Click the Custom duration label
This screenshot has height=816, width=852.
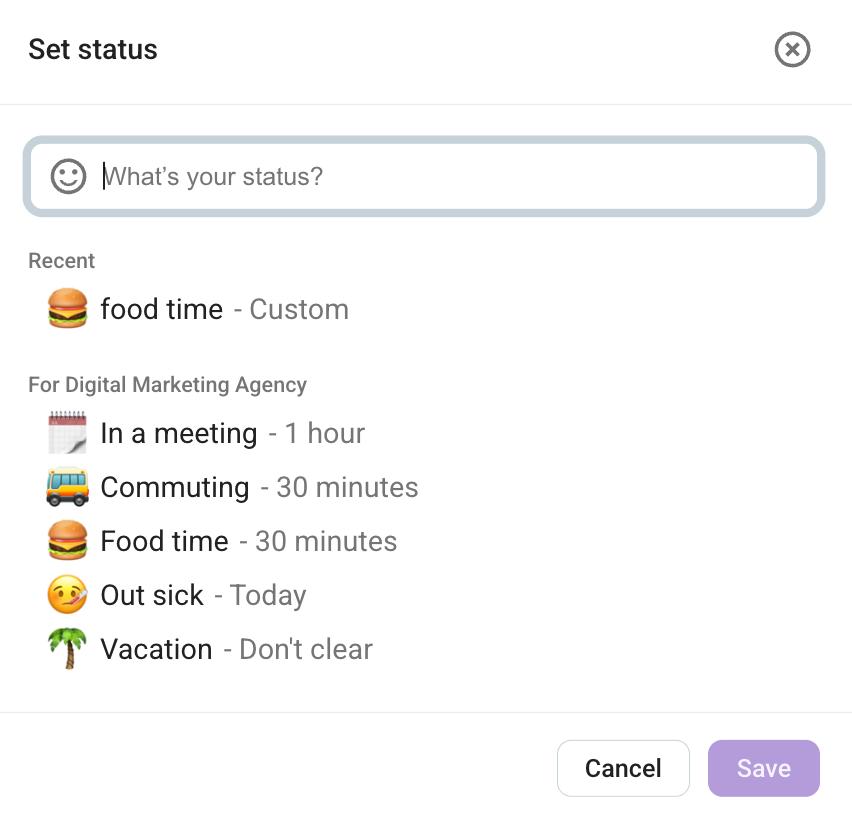coord(299,310)
